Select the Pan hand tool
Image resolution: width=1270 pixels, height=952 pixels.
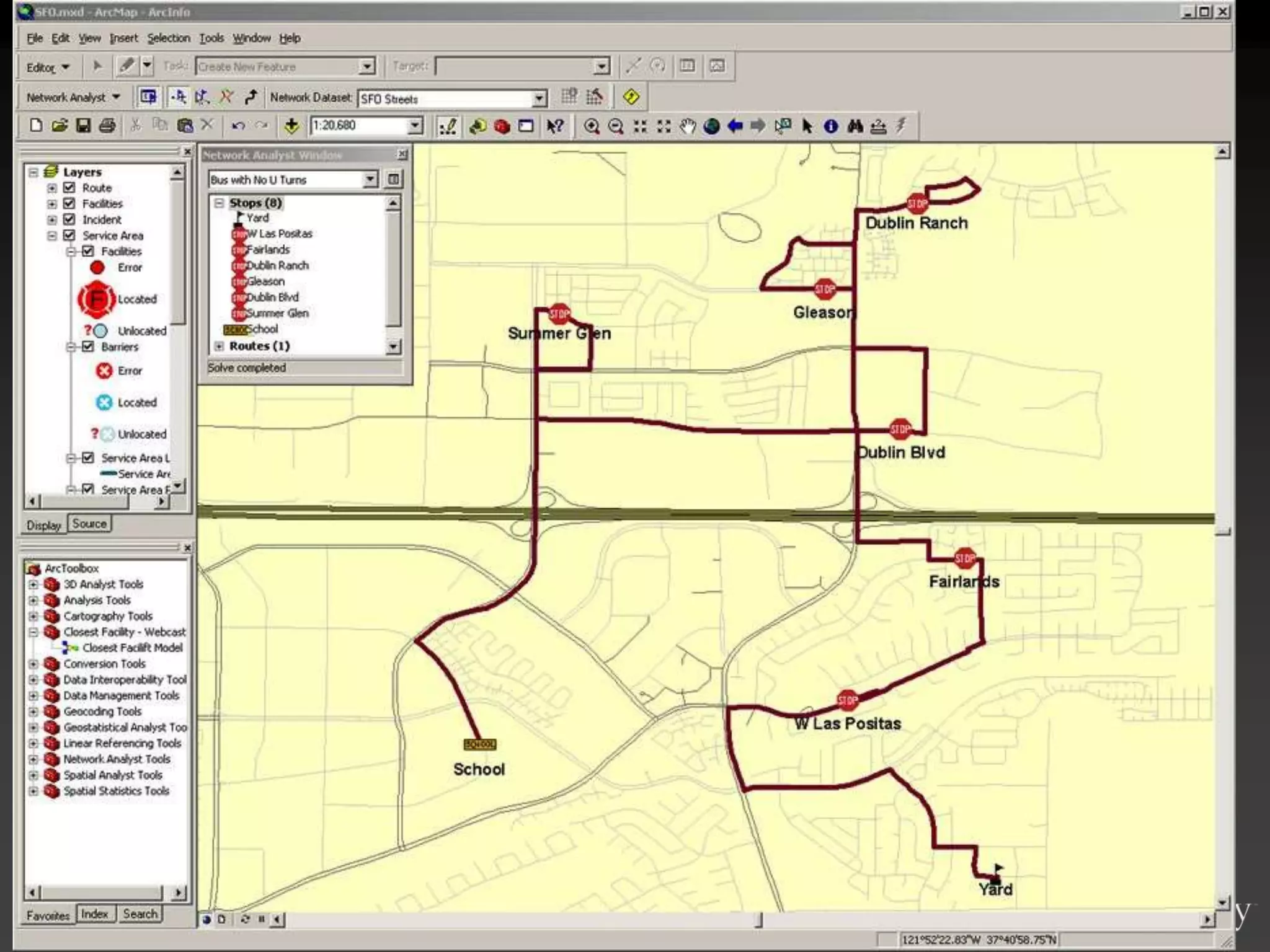pyautogui.click(x=687, y=126)
